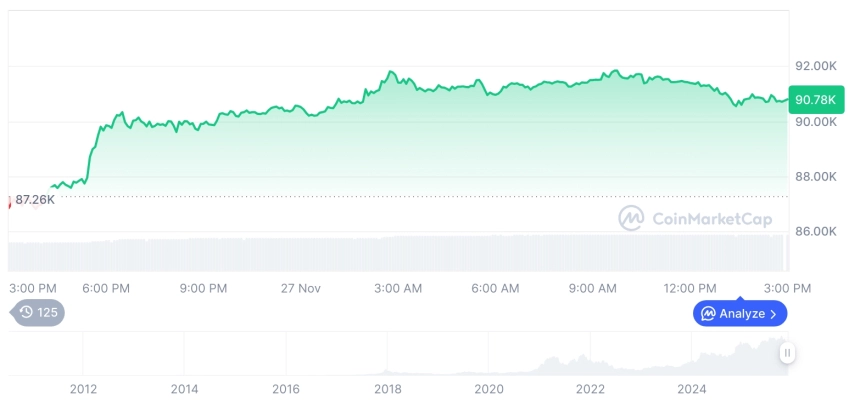Screen dimensions: 860x401
Task: Open the 125 events history badge
Action: click(38, 313)
